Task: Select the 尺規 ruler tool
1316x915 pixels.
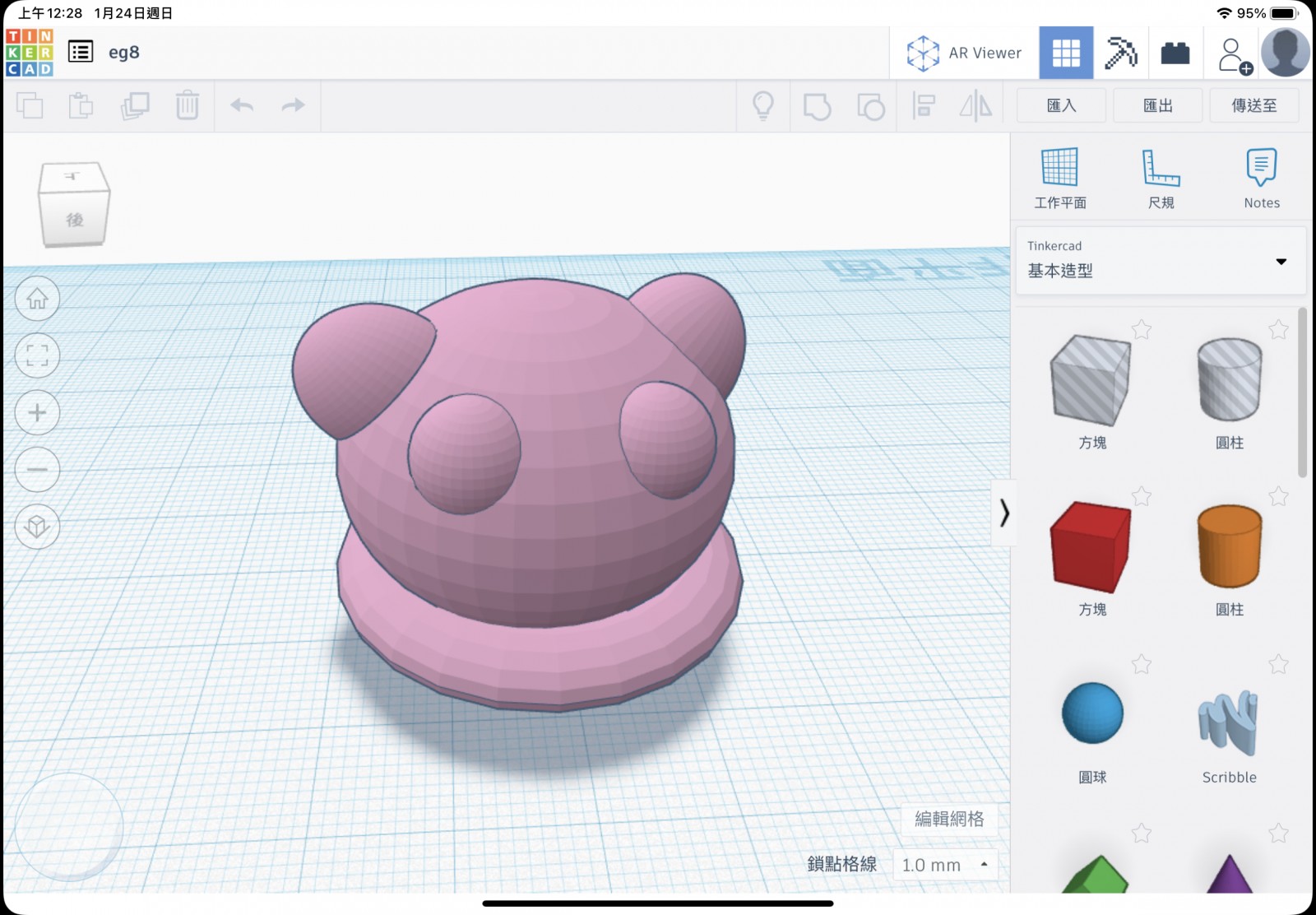Action: pos(1161,178)
